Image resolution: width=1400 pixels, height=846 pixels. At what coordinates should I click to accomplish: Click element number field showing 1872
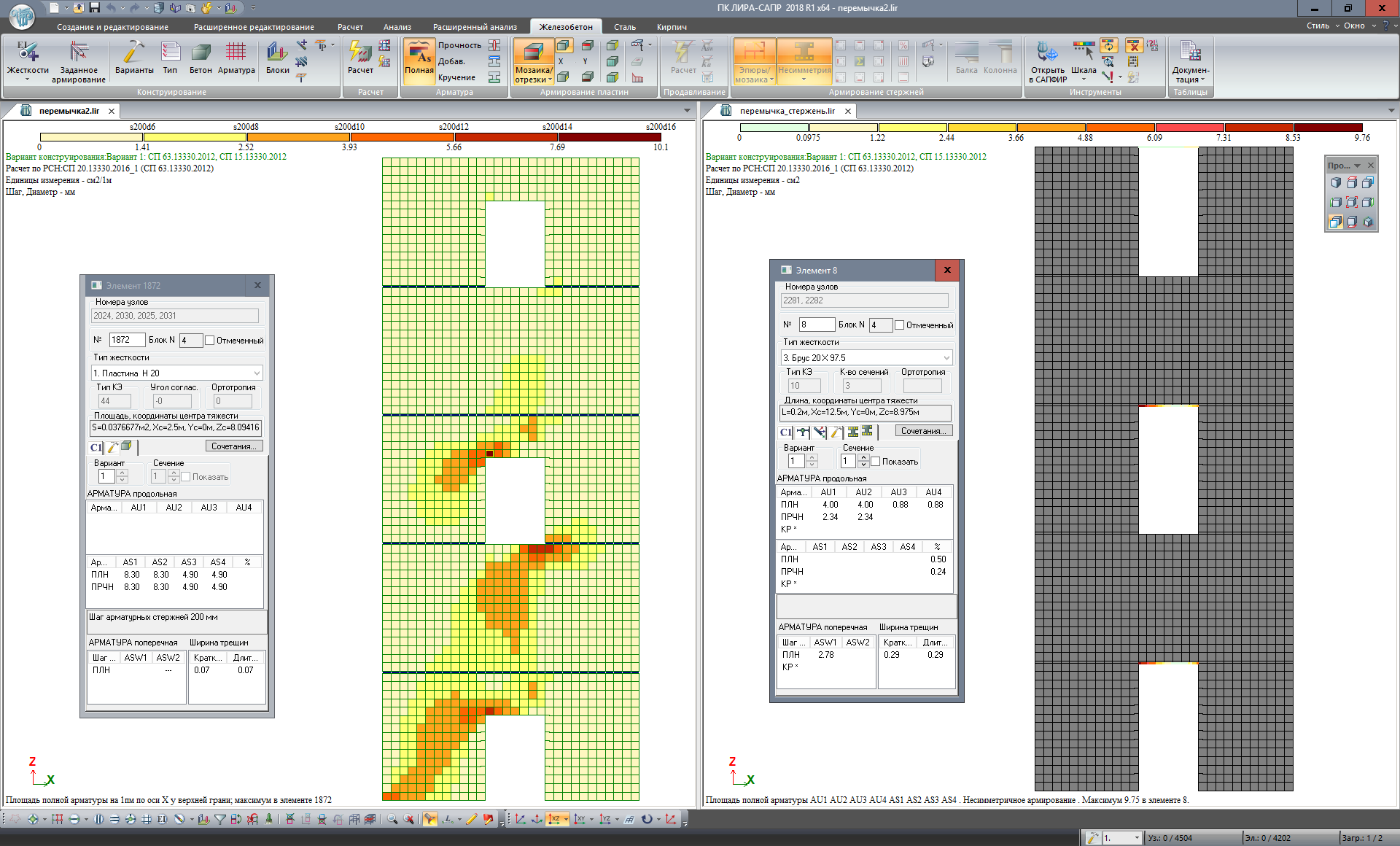[x=127, y=340]
